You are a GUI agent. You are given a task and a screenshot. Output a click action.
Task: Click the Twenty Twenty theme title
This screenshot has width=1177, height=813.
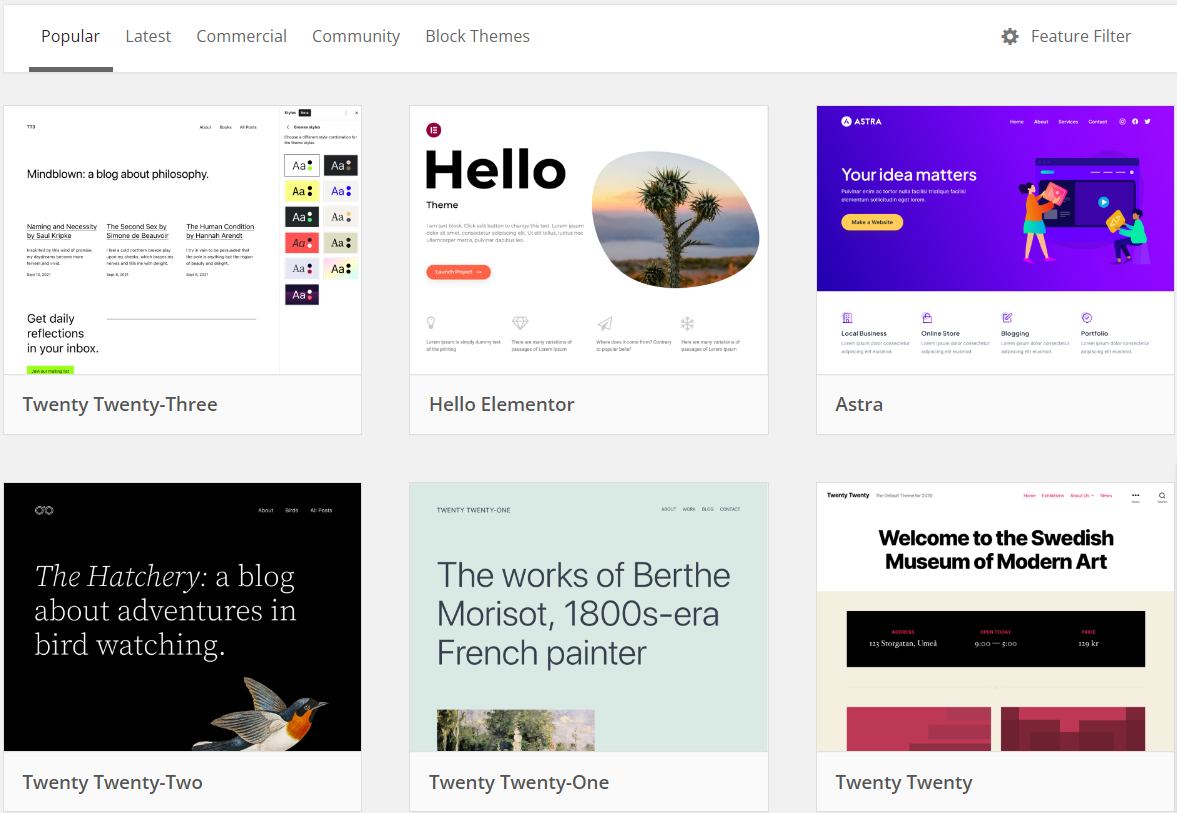[904, 782]
